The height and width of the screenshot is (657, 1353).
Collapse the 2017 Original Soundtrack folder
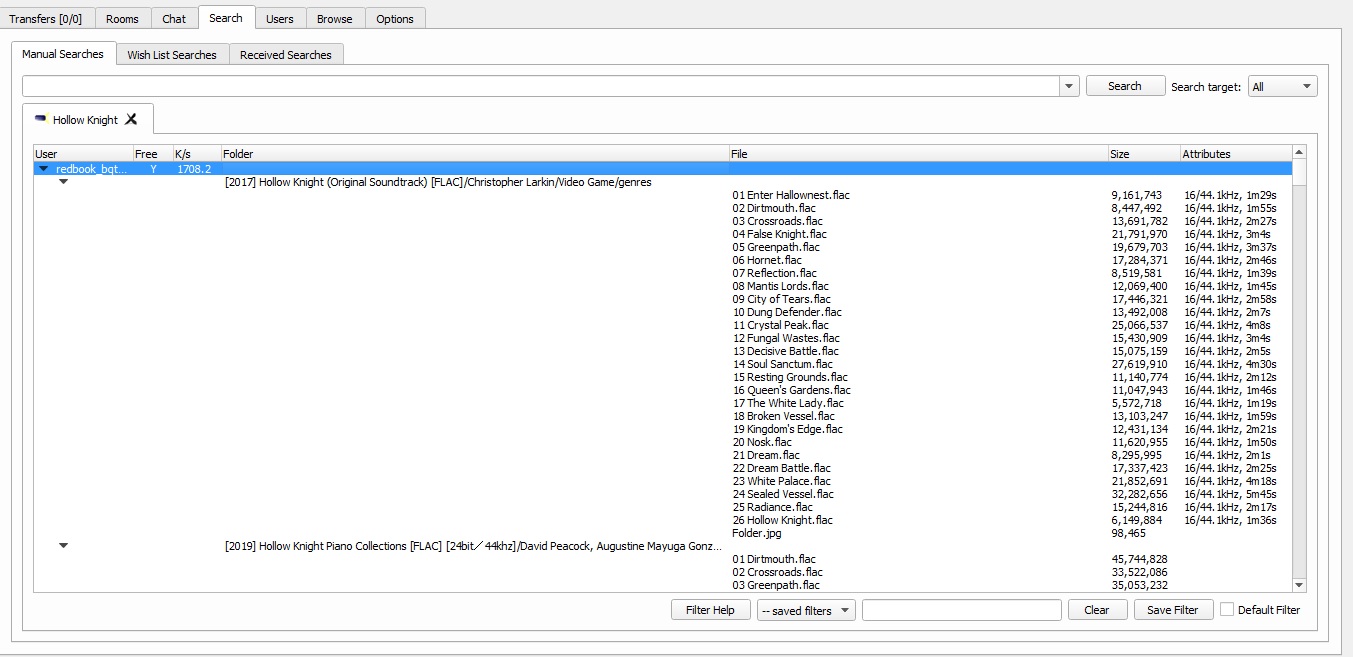click(x=64, y=182)
